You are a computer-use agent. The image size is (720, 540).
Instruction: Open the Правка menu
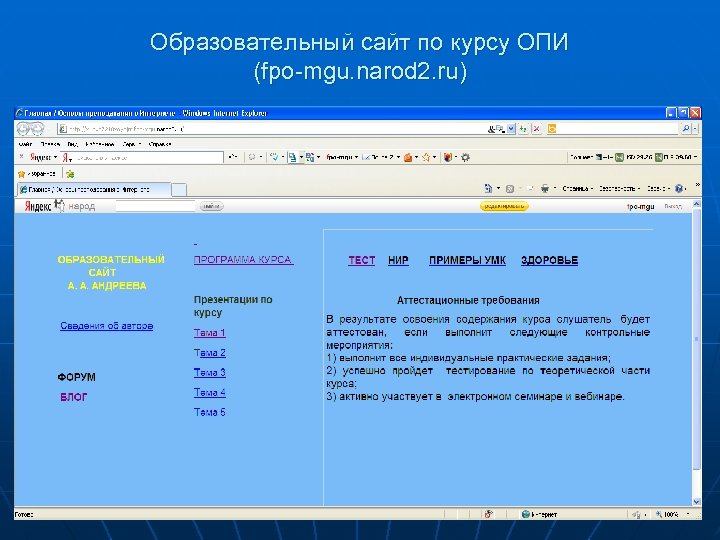51,144
